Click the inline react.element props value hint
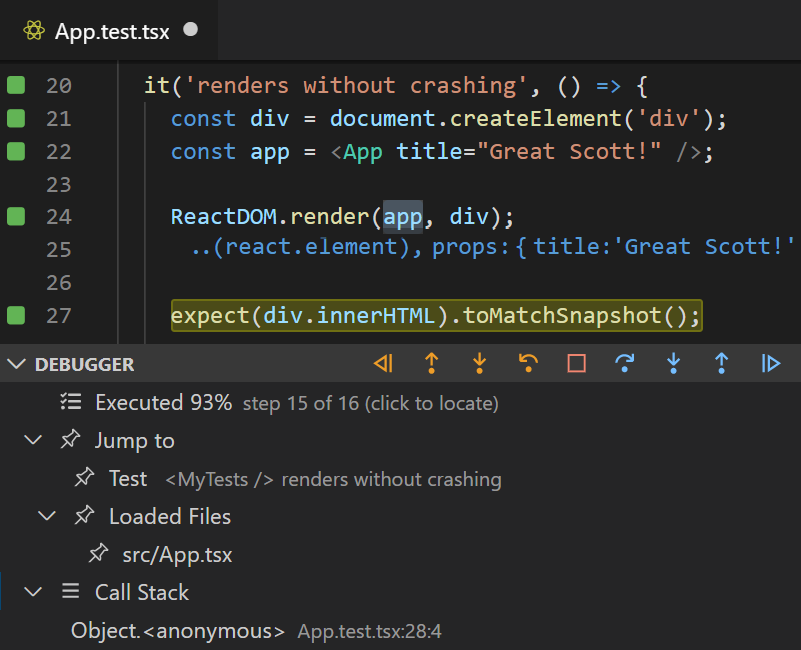 pyautogui.click(x=493, y=247)
